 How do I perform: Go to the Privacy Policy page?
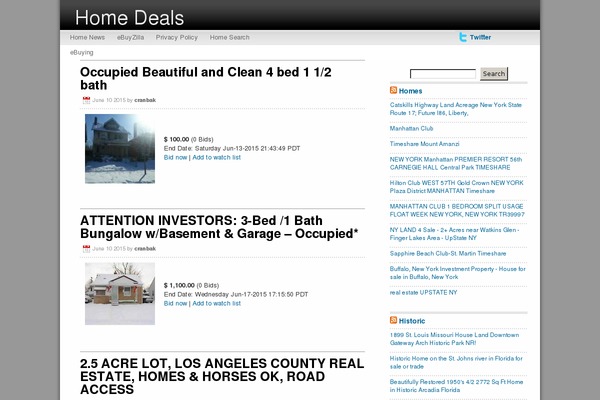click(177, 38)
